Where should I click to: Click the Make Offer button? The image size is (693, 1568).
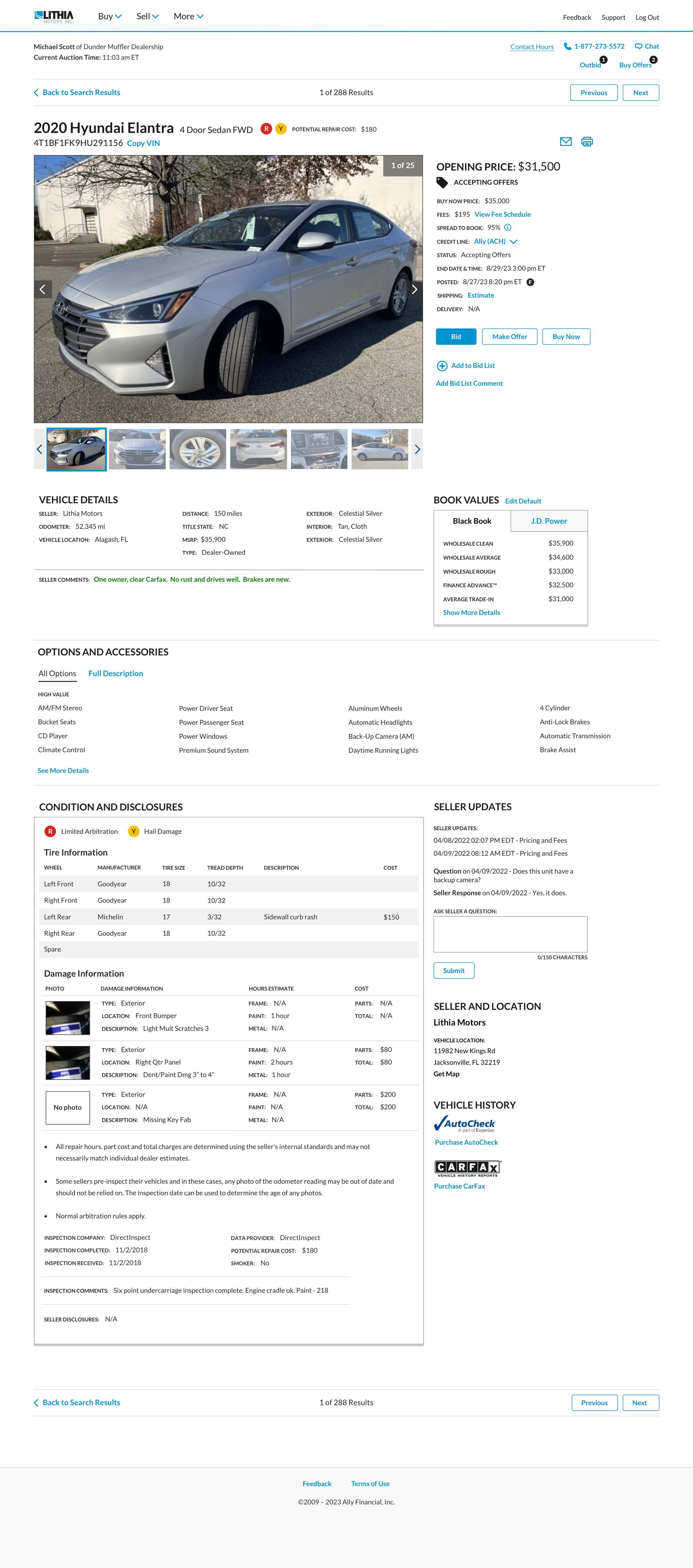(509, 337)
